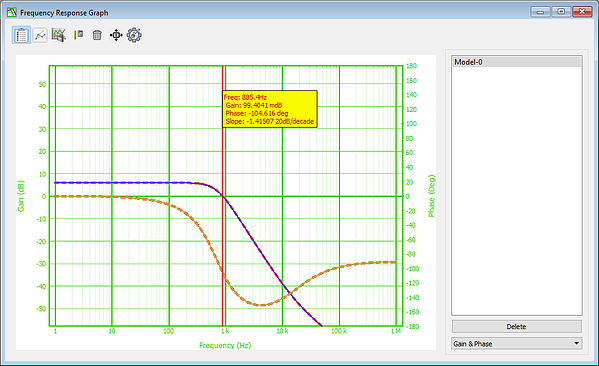The width and height of the screenshot is (599, 366).
Task: Toggle the clipboard list panel icon
Action: click(x=21, y=36)
